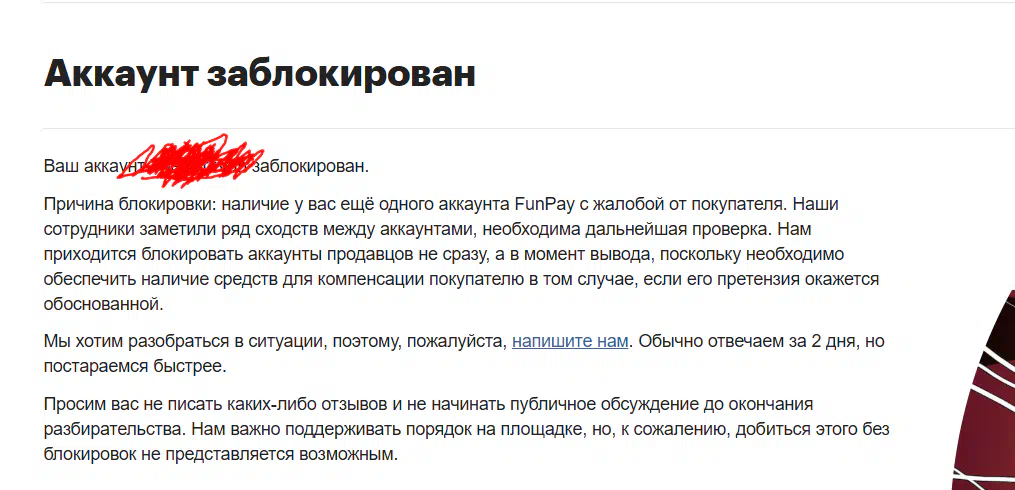
Task: Click the "блокировок не представляется возможным." line
Action: (219, 454)
